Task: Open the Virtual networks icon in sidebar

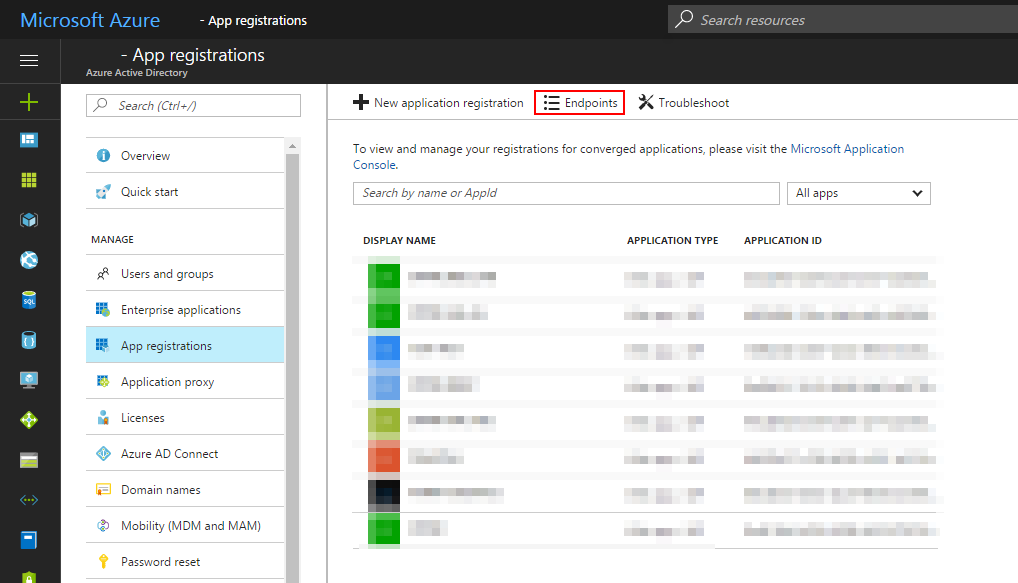Action: pos(29,500)
